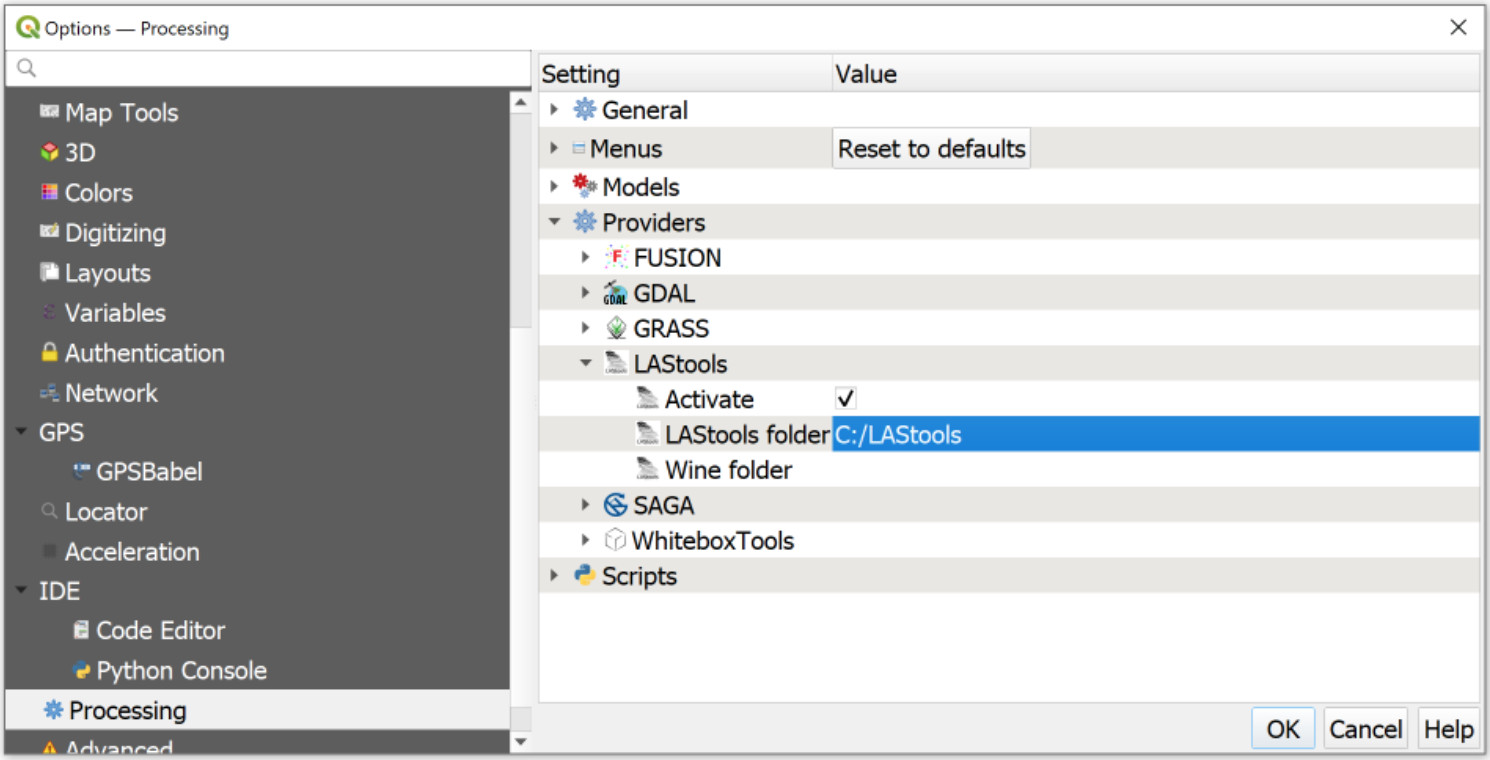Click the sidebar scroll up arrow
This screenshot has height=760, width=1490.
click(521, 102)
